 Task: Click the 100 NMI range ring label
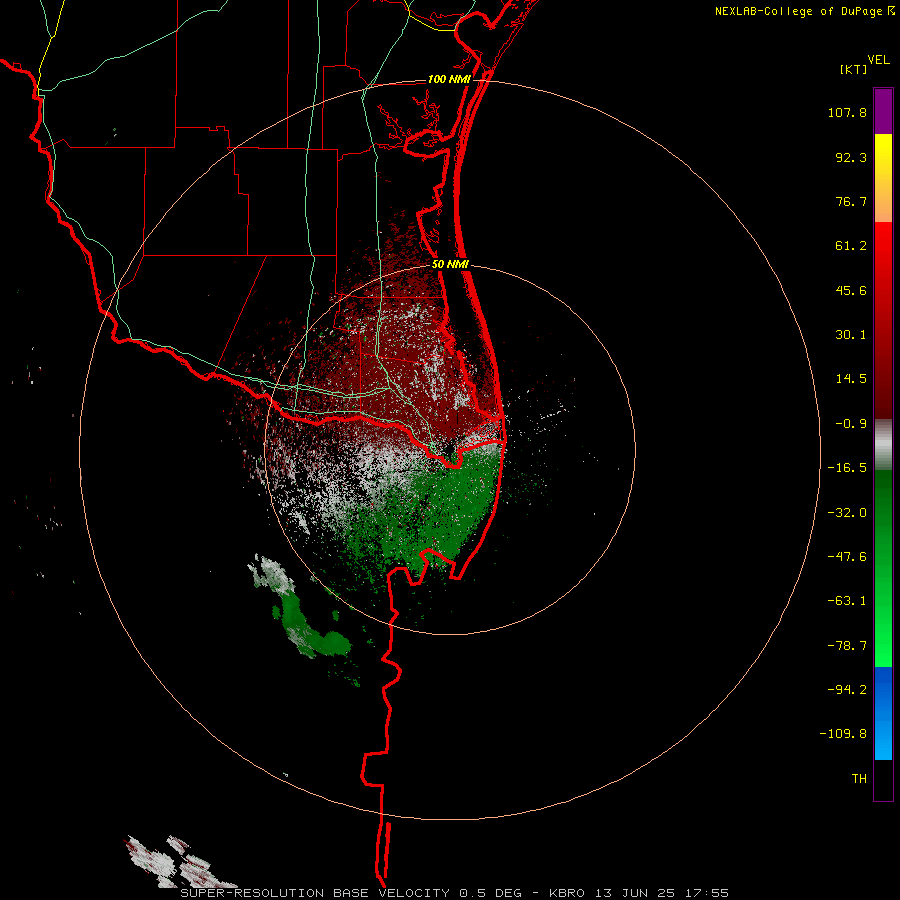click(449, 79)
